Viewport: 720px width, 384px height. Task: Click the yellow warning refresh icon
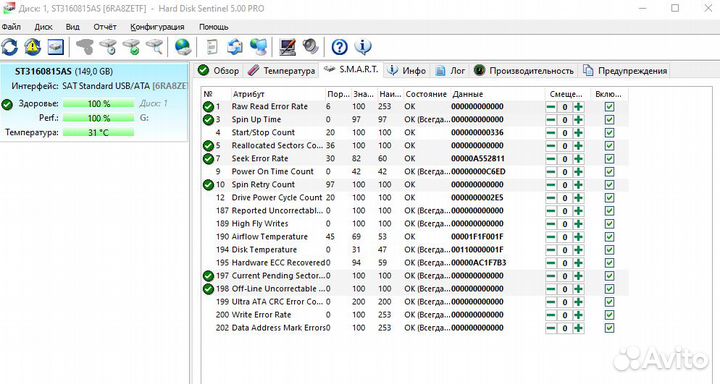[33, 47]
